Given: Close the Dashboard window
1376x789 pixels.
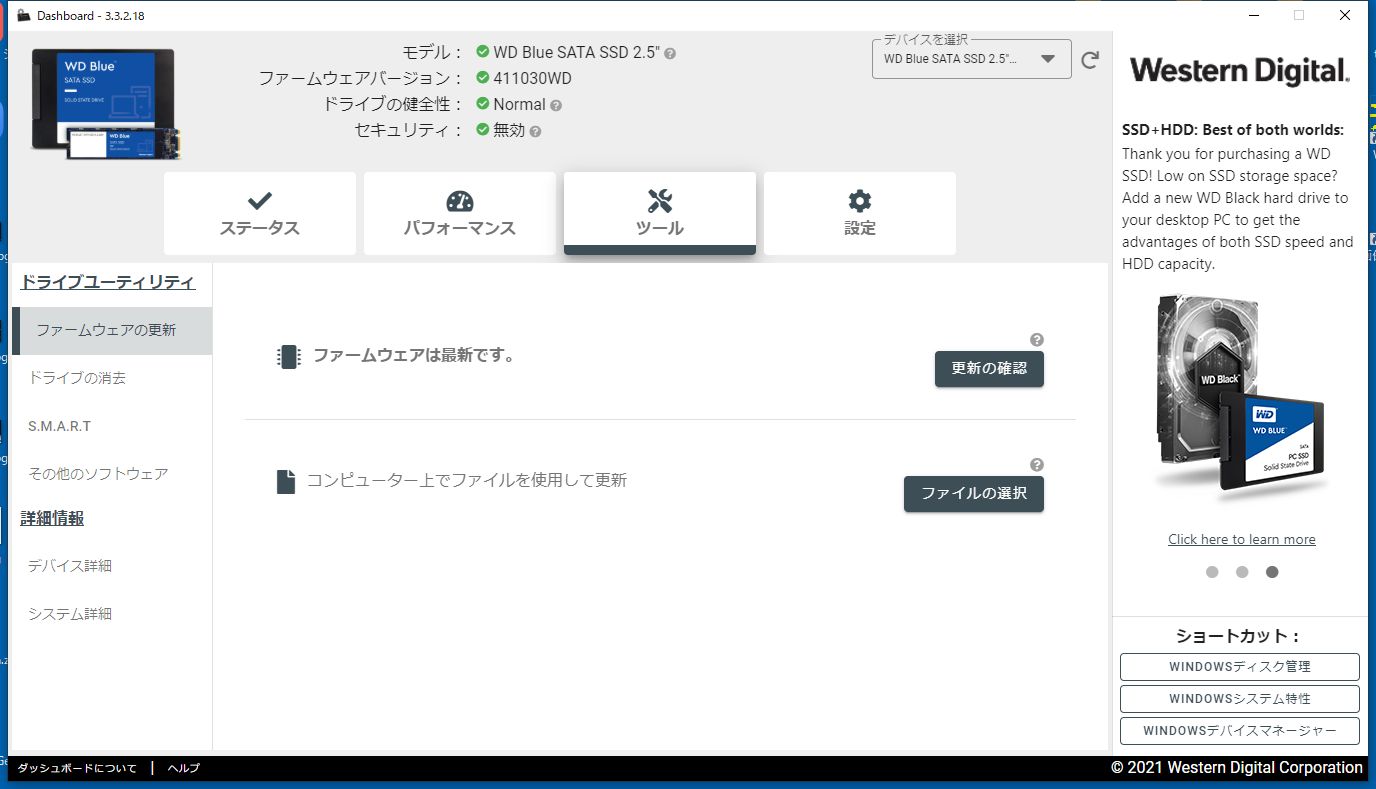Looking at the screenshot, I should tap(1345, 15).
